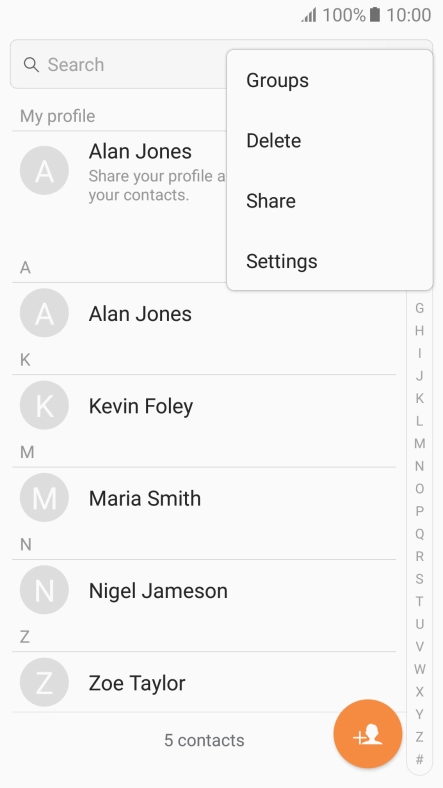Click the search magnifier icon
The height and width of the screenshot is (788, 443).
[x=31, y=65]
